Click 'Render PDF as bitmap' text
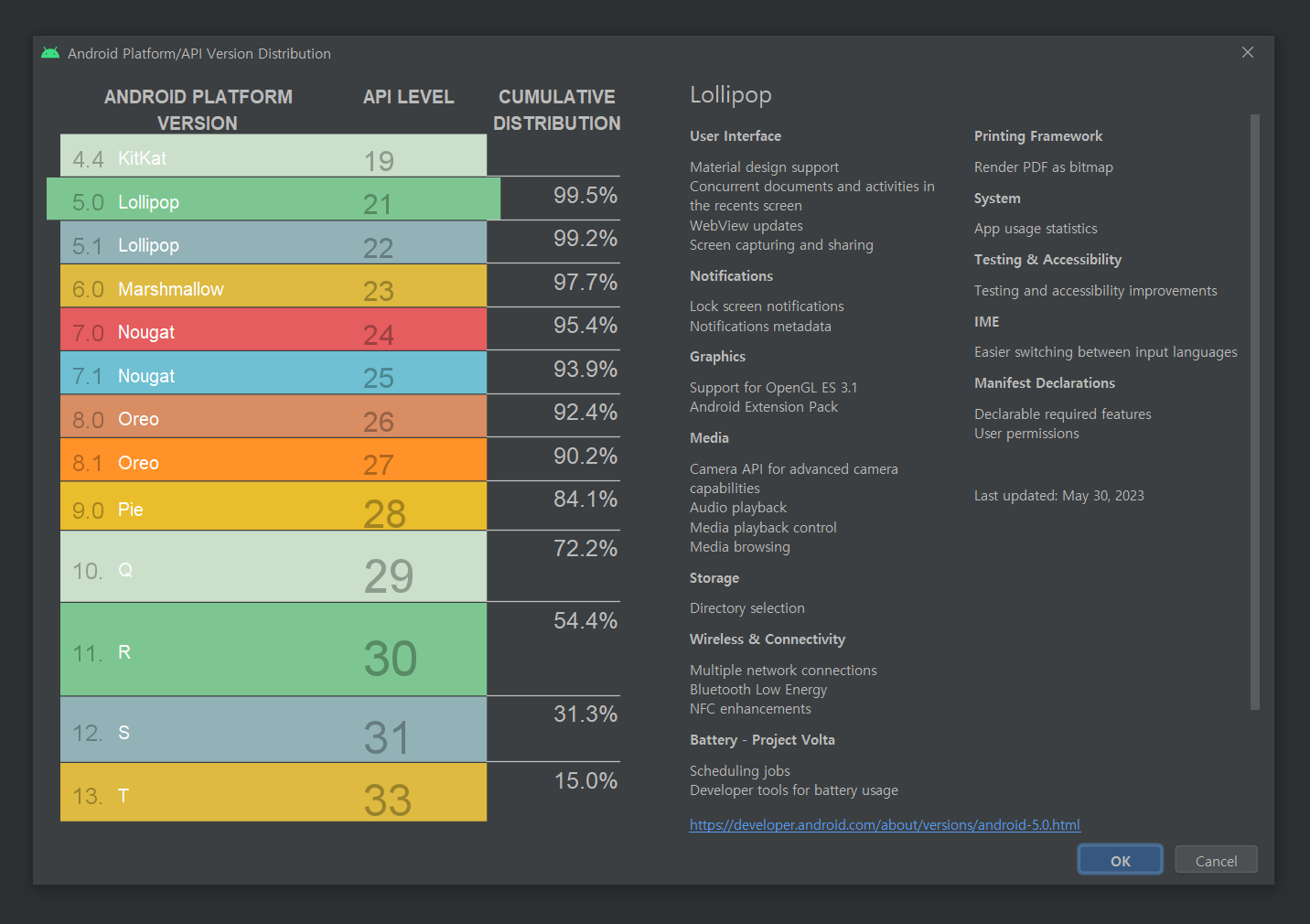Viewport: 1310px width, 924px height. click(x=1044, y=167)
